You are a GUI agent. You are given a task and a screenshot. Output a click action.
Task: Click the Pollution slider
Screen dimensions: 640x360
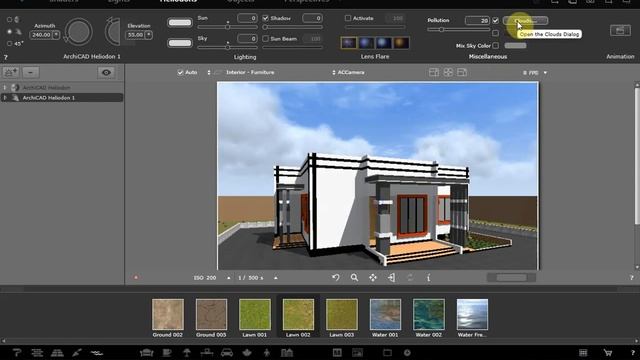[x=458, y=30]
